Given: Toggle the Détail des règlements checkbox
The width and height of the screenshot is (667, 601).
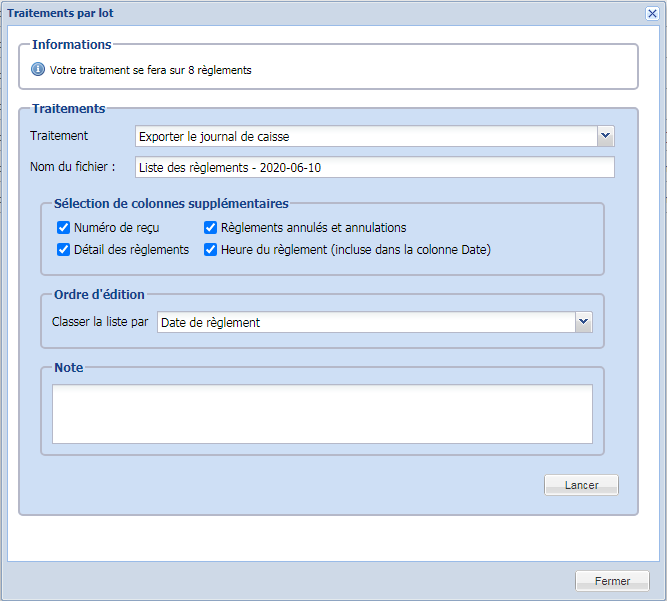Looking at the screenshot, I should click(x=63, y=250).
